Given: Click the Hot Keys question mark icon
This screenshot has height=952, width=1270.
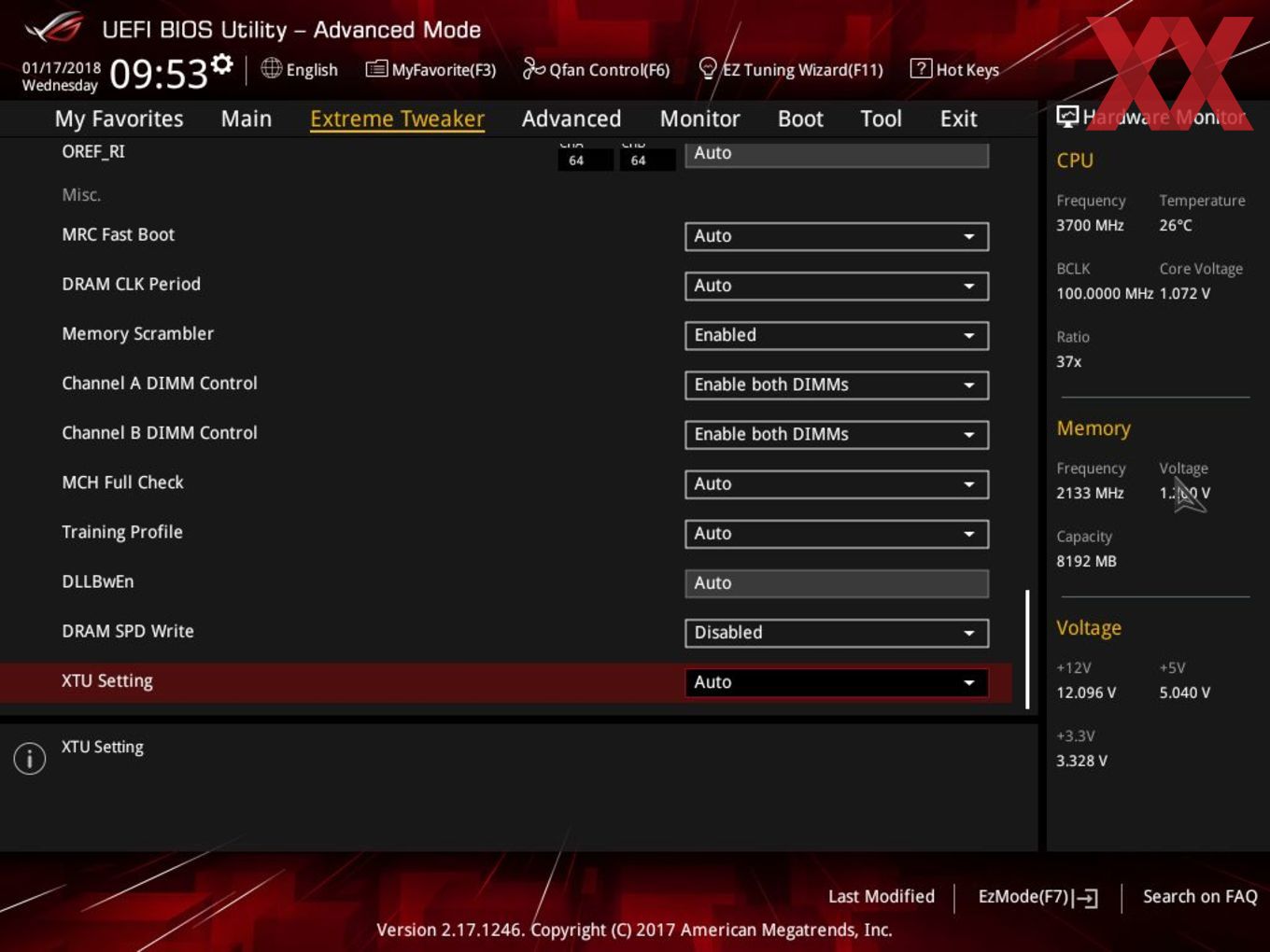Looking at the screenshot, I should (x=921, y=68).
